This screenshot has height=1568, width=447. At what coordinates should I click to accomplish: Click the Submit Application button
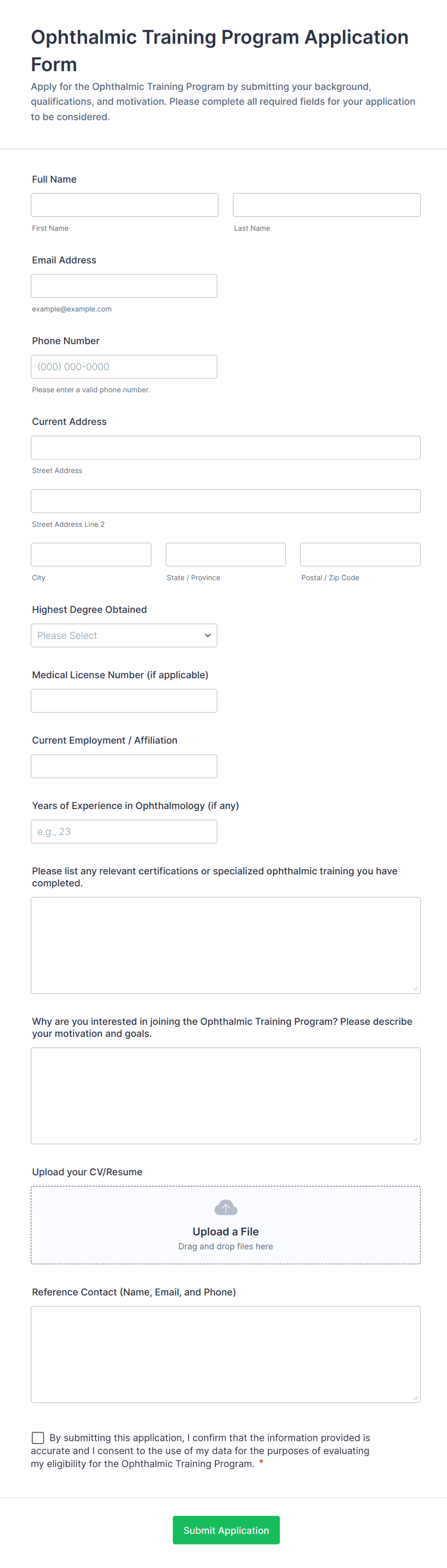pos(226,1529)
